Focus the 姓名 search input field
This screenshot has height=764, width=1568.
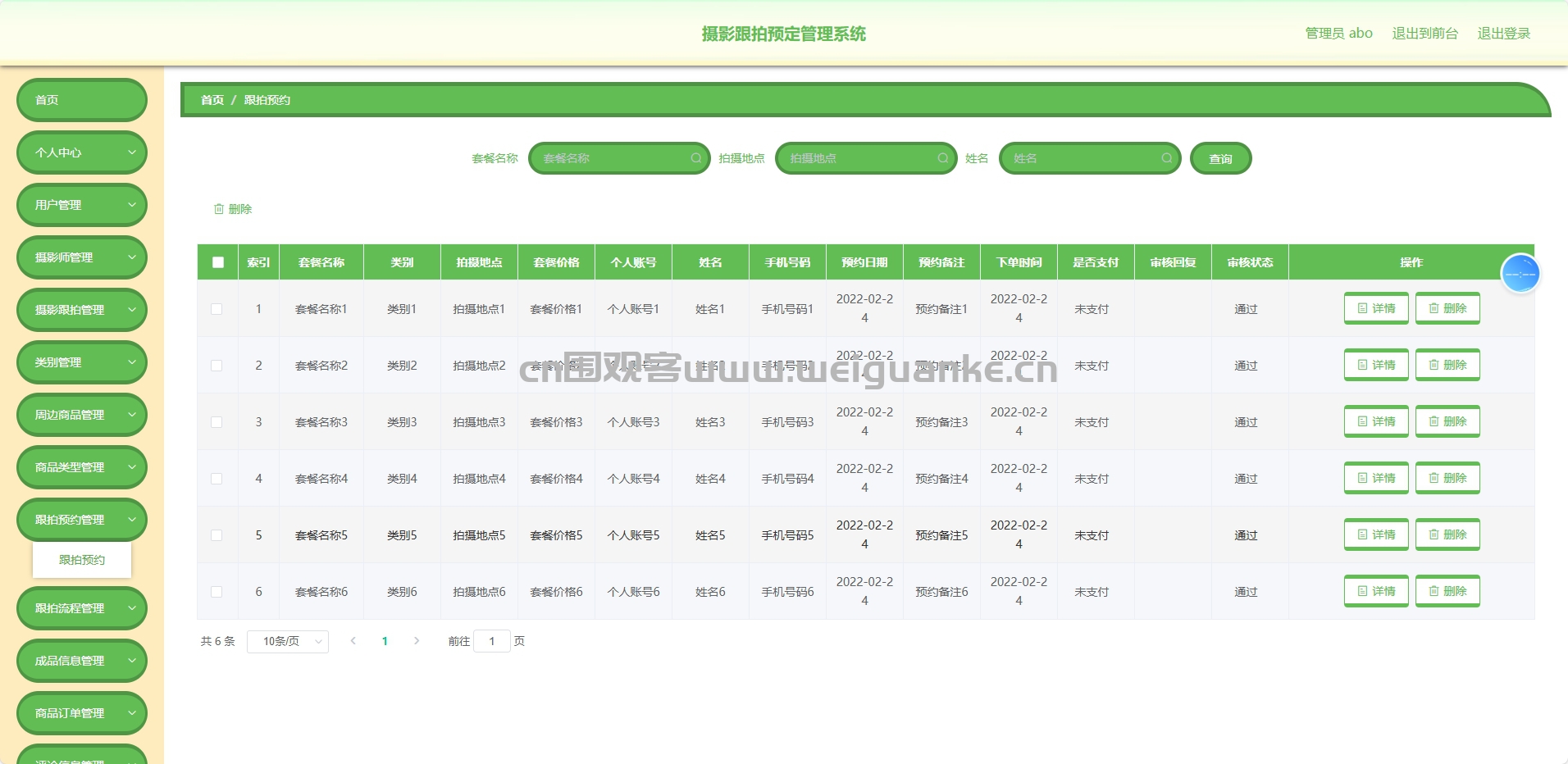coord(1090,158)
